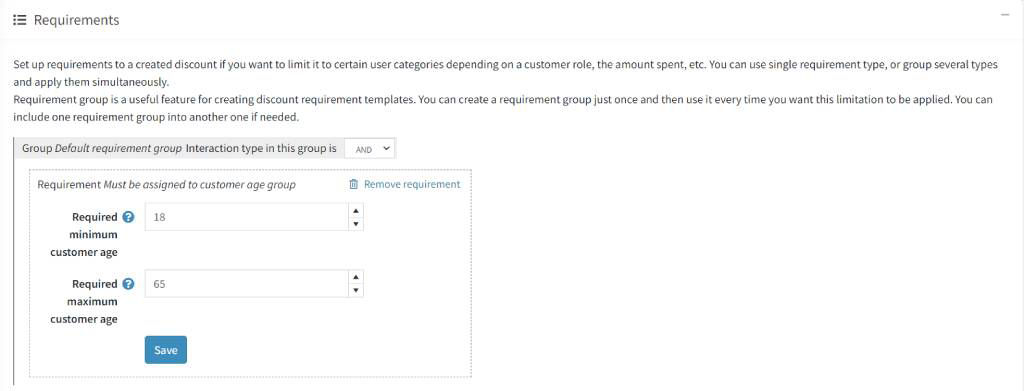Image resolution: width=1024 pixels, height=391 pixels.
Task: Click the requirements description paragraph text
Action: 505,92
